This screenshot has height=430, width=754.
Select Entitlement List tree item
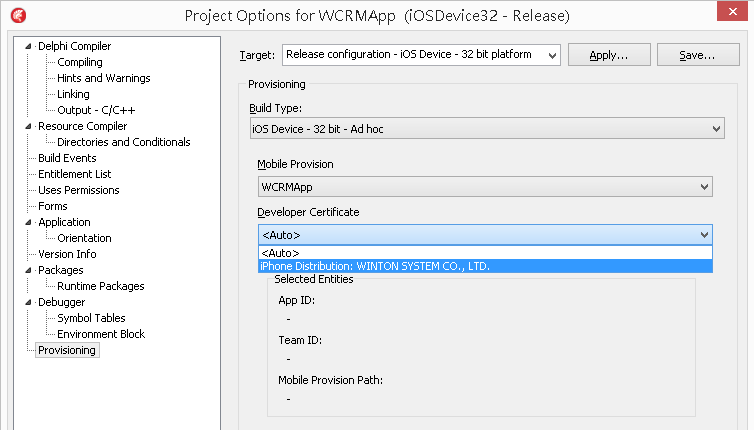75,174
